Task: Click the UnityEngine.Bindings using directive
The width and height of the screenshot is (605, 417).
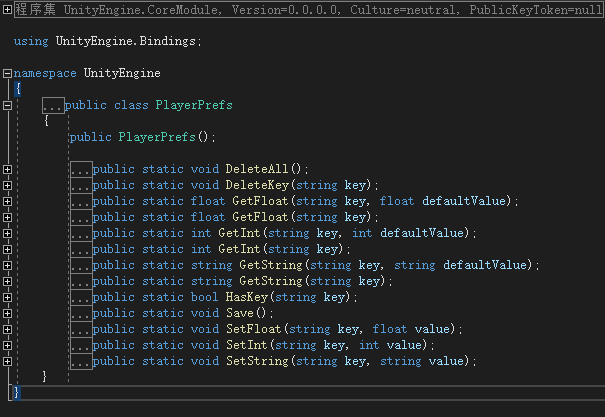Action: point(108,41)
